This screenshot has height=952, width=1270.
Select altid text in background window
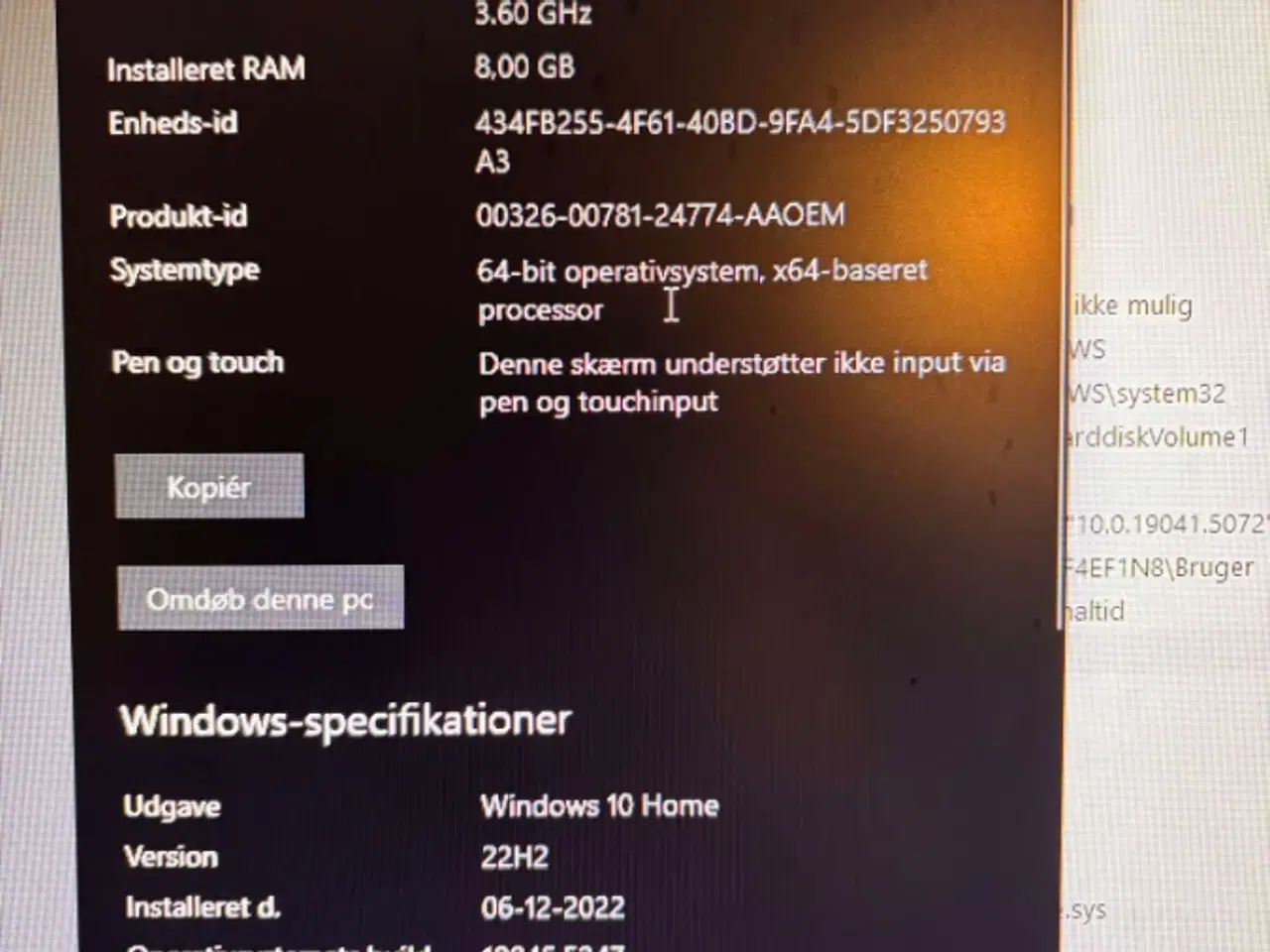click(1095, 611)
